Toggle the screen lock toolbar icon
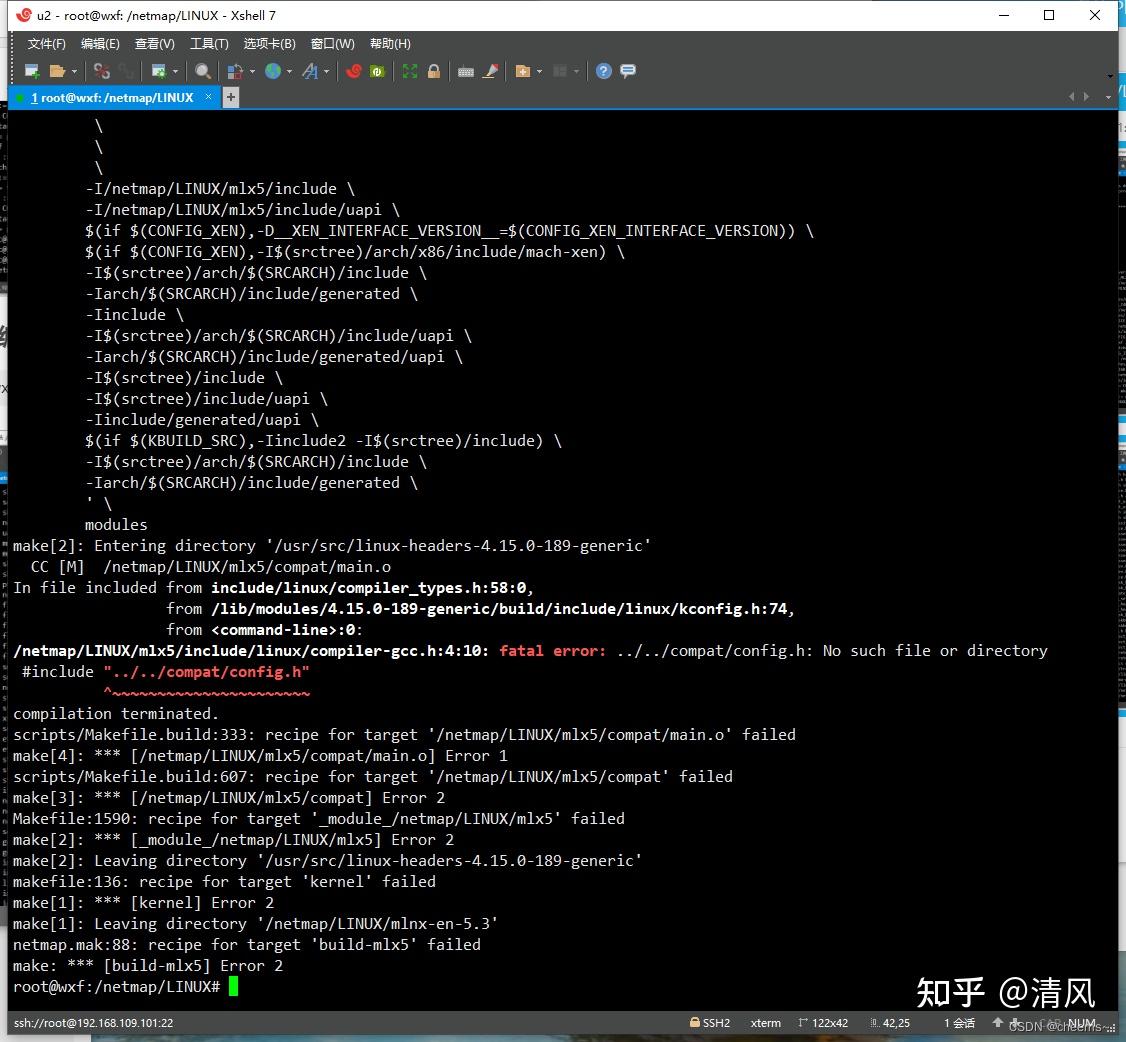The image size is (1126, 1042). tap(431, 71)
